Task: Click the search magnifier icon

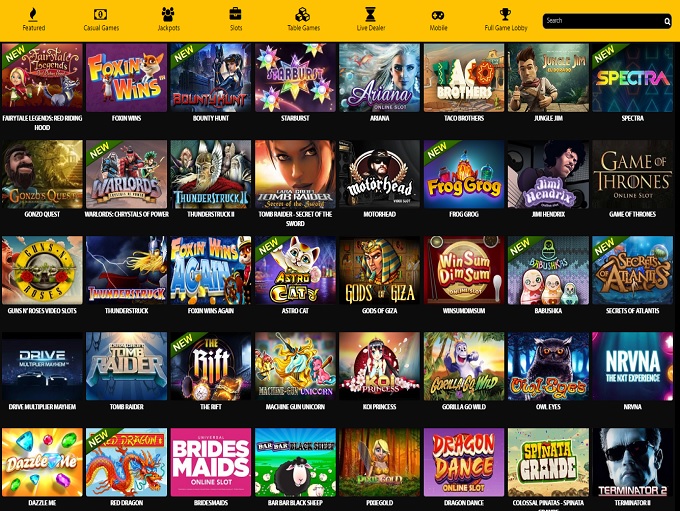Action: tap(667, 21)
